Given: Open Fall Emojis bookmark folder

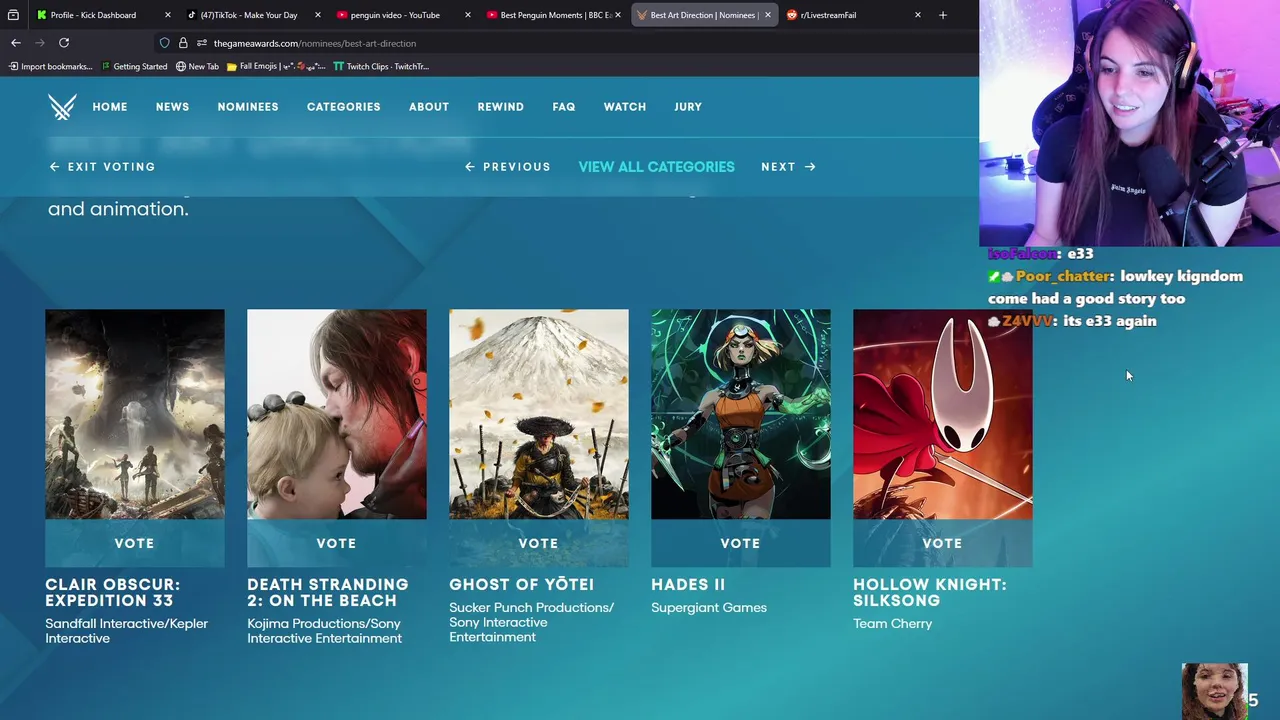Looking at the screenshot, I should tap(276, 66).
